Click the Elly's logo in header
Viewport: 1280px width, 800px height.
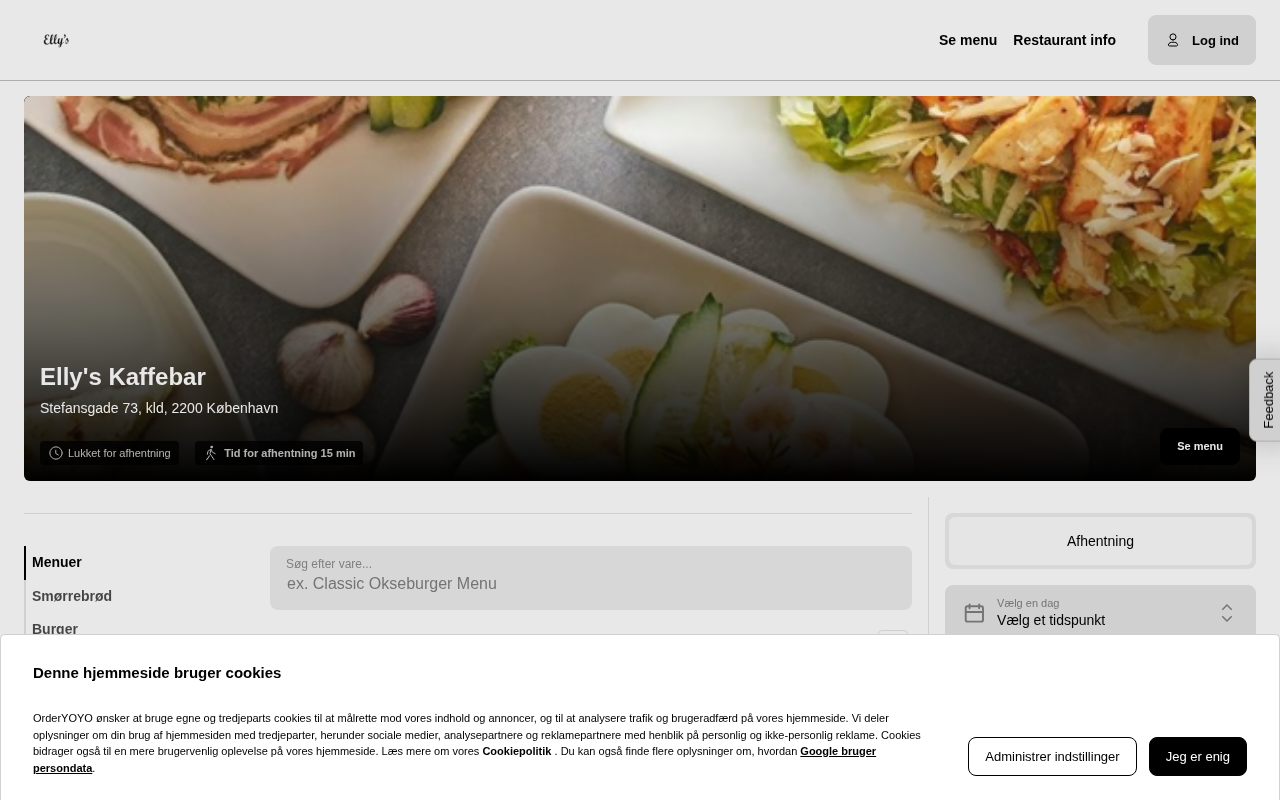tap(56, 40)
